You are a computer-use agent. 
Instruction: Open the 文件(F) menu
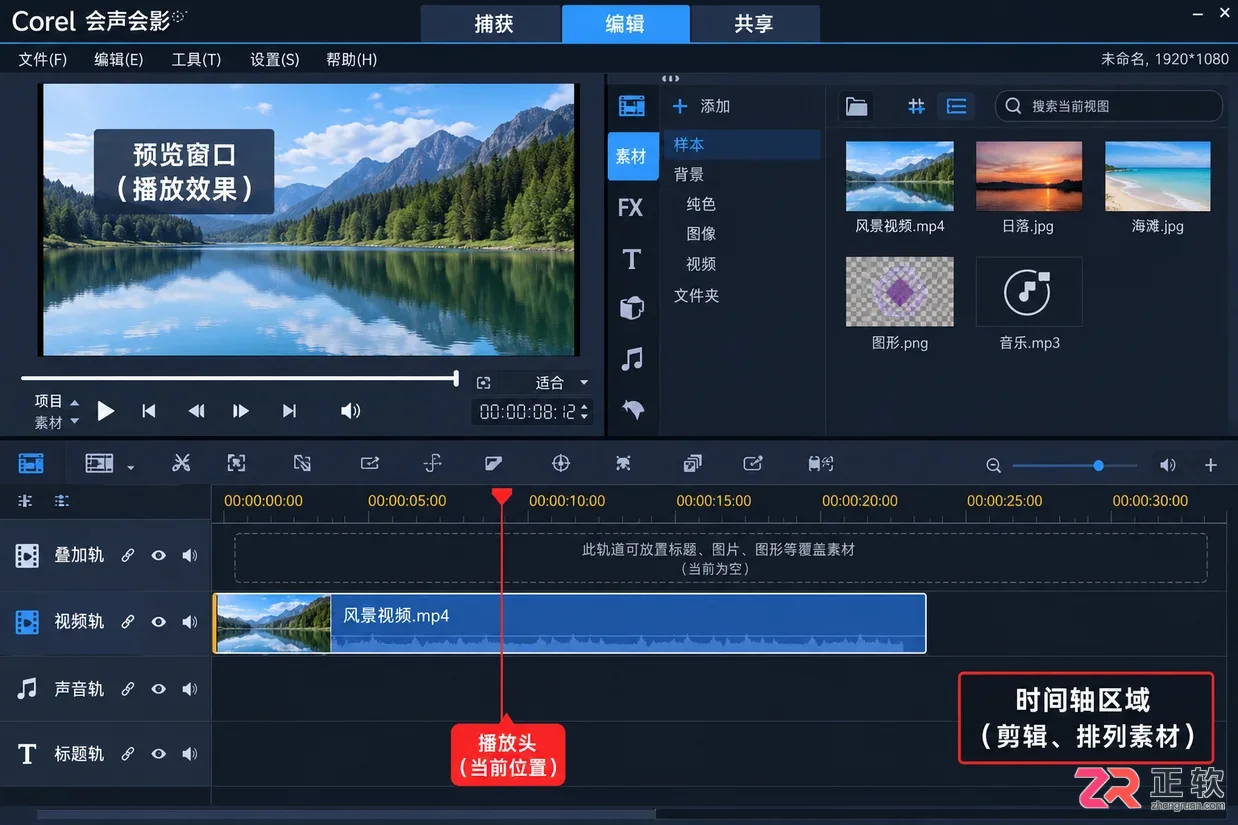pos(43,59)
